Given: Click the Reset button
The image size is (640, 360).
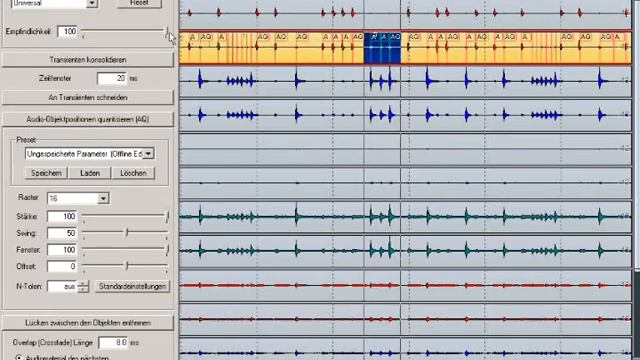Looking at the screenshot, I should 139,3.
